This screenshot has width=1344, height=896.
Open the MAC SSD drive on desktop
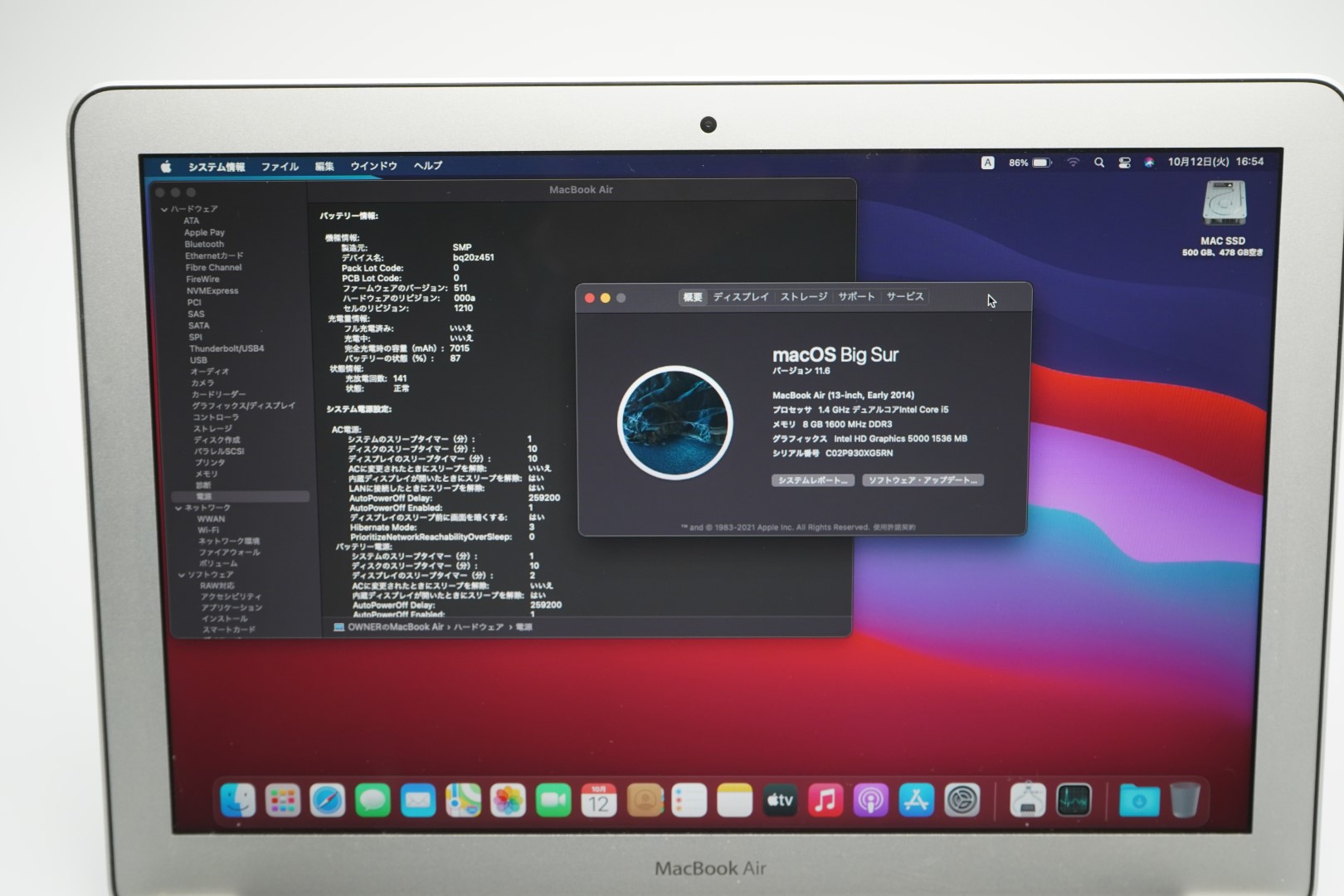click(1224, 204)
